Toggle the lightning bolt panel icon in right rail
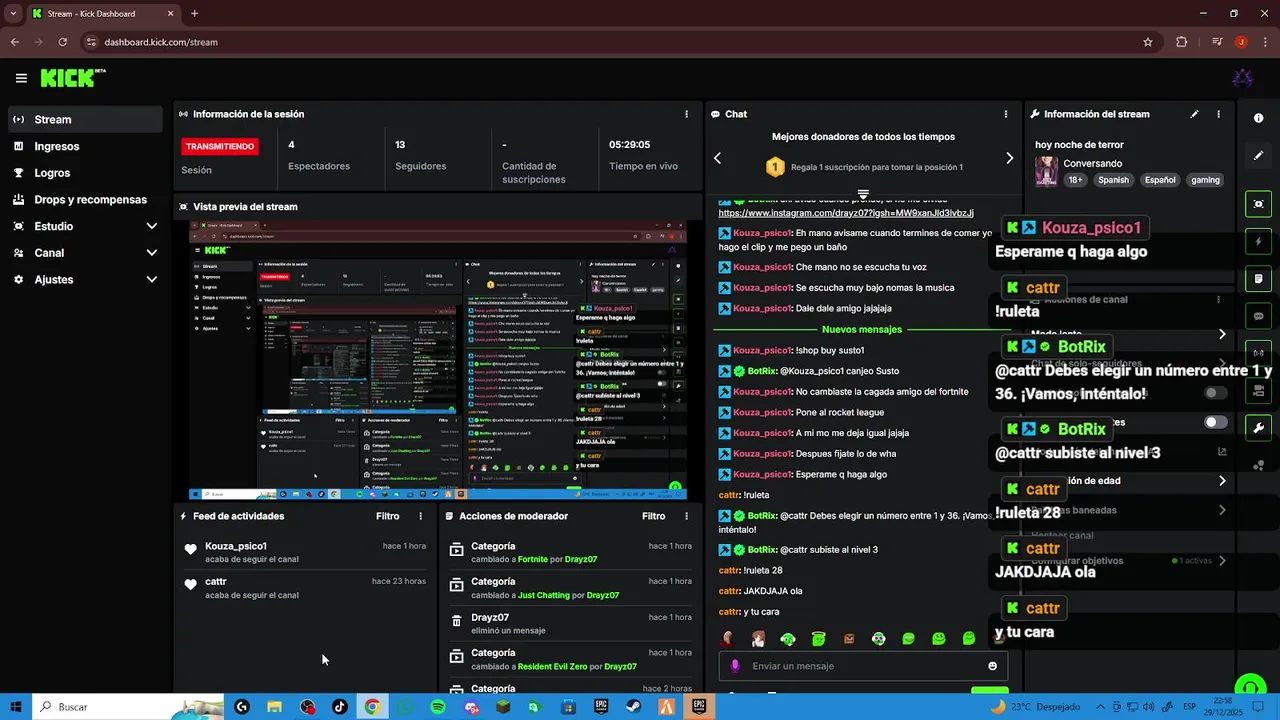The height and width of the screenshot is (720, 1280). pyautogui.click(x=1258, y=241)
